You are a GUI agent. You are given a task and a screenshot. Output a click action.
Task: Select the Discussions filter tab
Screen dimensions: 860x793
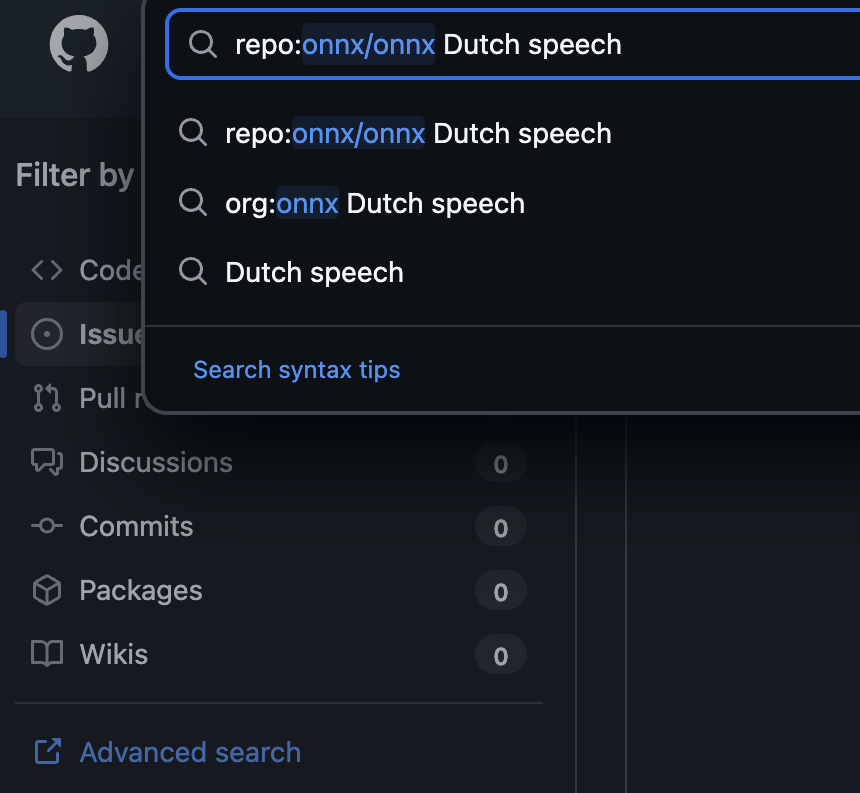tap(156, 462)
